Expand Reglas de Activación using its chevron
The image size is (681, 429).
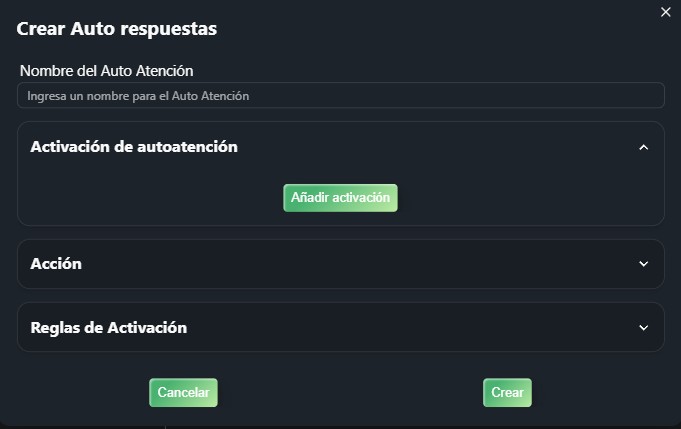[x=644, y=327]
